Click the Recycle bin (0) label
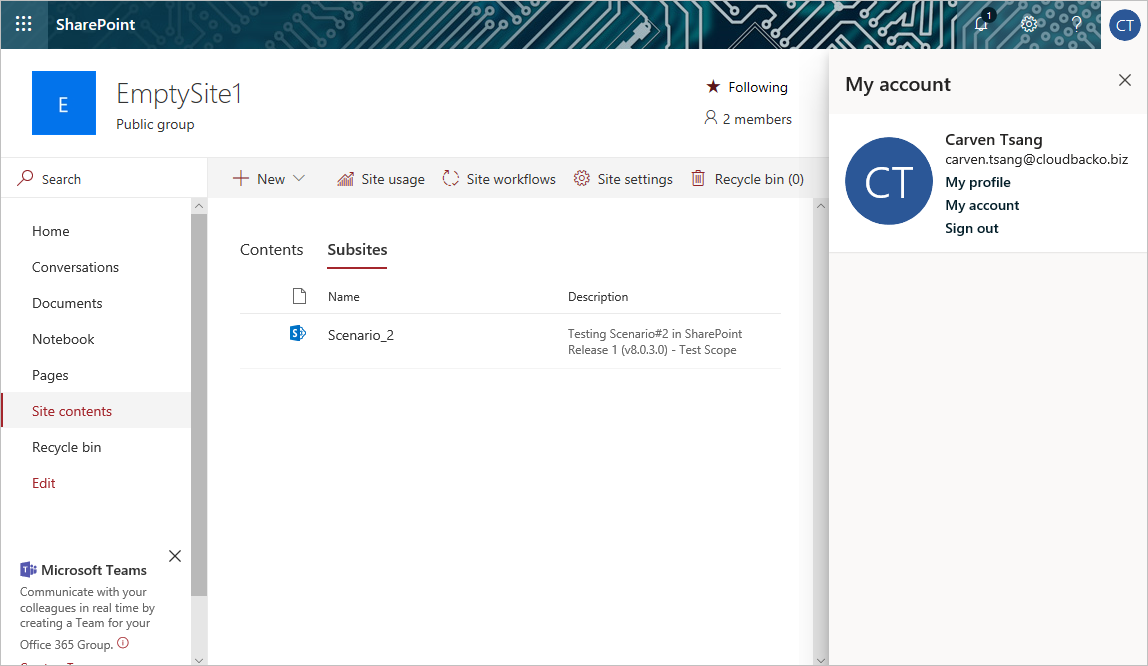The image size is (1148, 666). click(x=759, y=179)
